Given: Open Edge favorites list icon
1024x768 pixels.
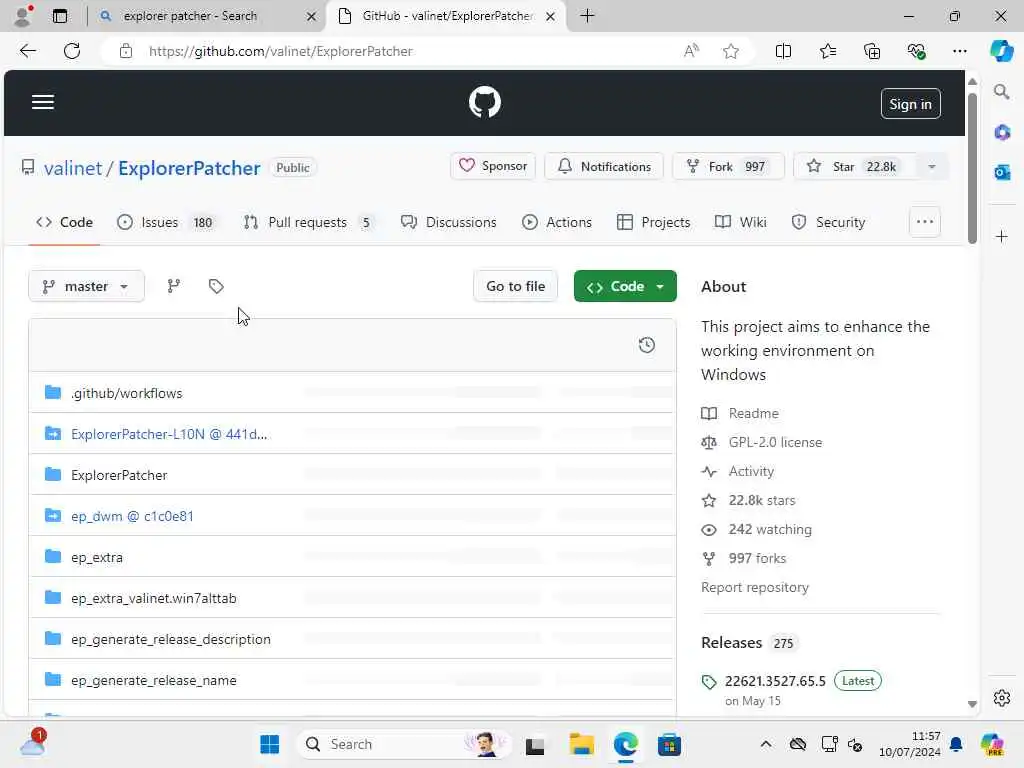Looking at the screenshot, I should [x=827, y=51].
